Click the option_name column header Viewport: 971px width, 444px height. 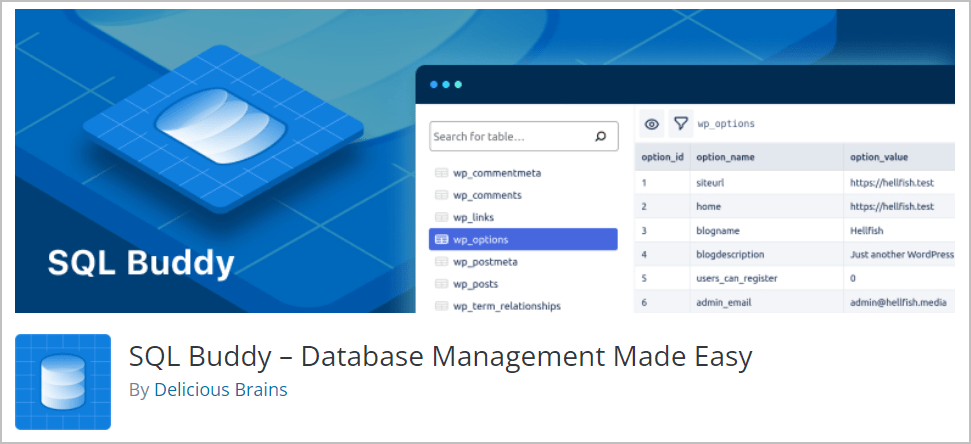click(767, 157)
